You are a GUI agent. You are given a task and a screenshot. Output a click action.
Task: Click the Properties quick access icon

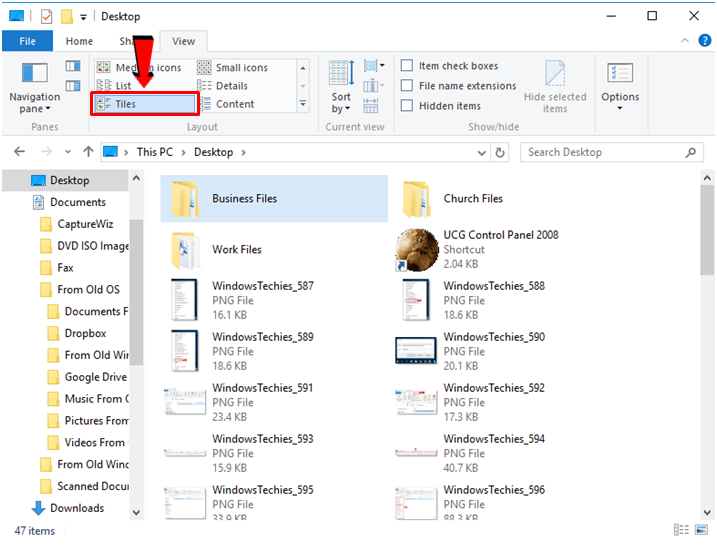click(x=46, y=16)
